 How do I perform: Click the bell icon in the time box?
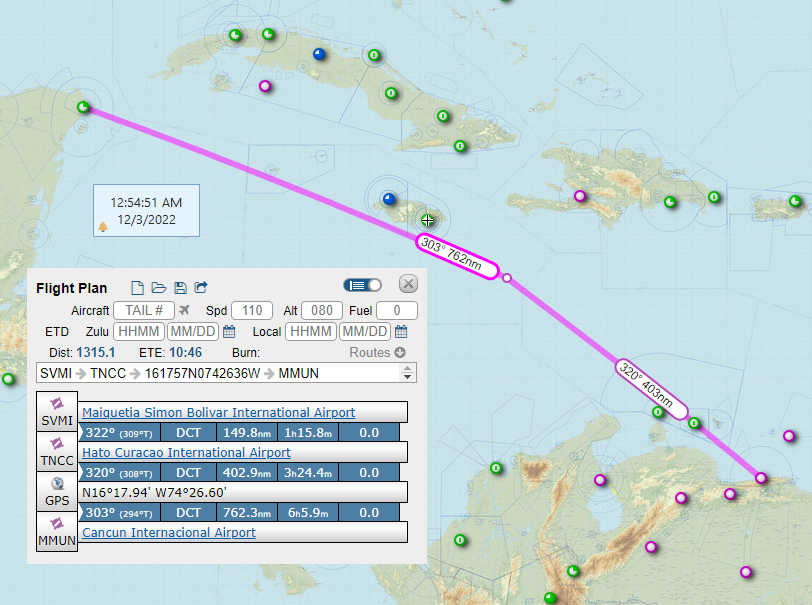point(103,226)
